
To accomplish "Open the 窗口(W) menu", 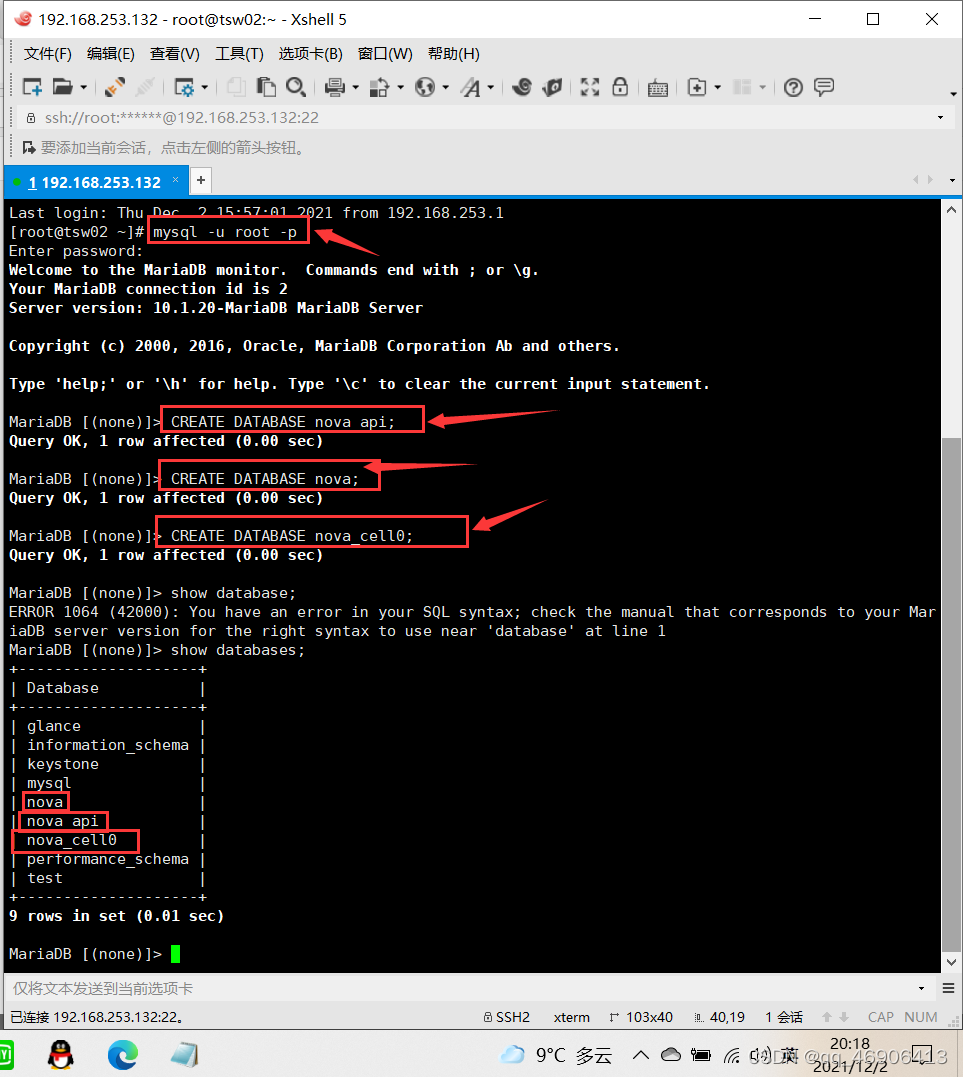I will tap(385, 54).
